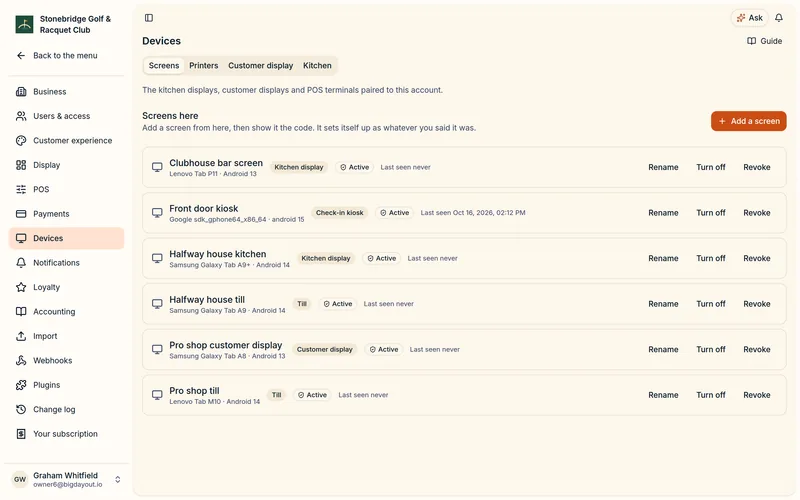Click the screen icon of Pro shop till
This screenshot has height=500, width=800.
(x=157, y=395)
